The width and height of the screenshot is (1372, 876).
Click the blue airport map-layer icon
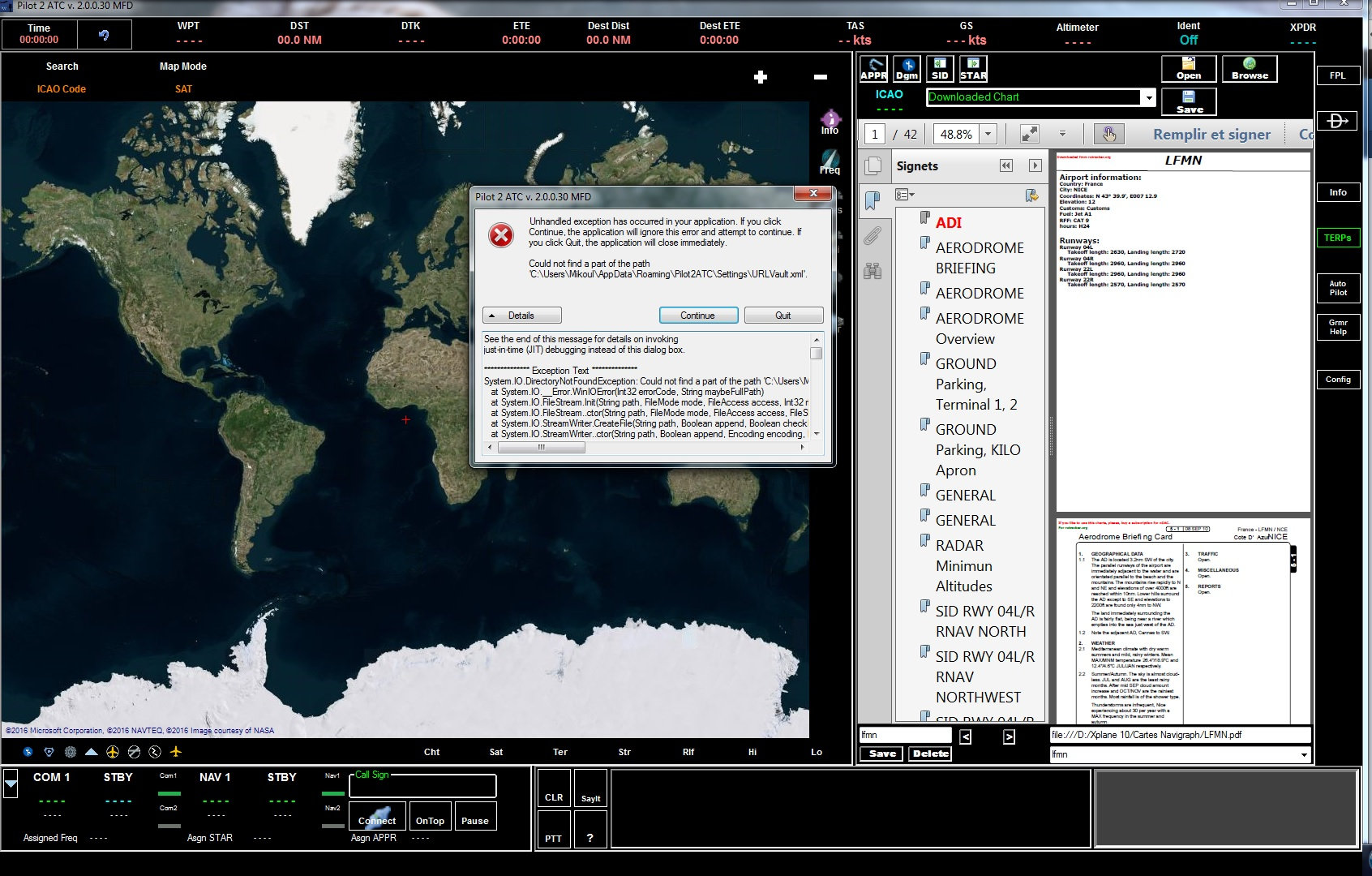tap(28, 752)
